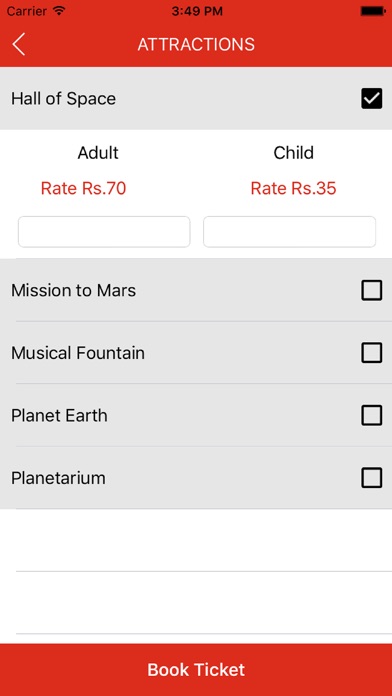
Task: Tick the Planet Earth checkbox
Action: click(x=372, y=415)
